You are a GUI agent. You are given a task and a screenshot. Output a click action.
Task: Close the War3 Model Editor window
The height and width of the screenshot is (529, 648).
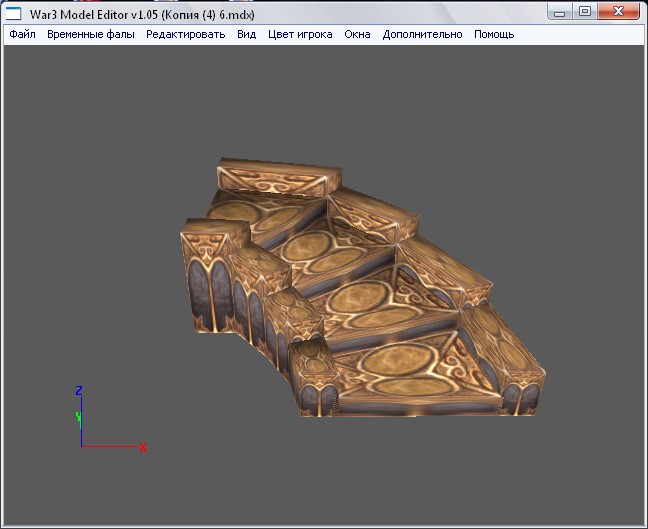click(618, 12)
